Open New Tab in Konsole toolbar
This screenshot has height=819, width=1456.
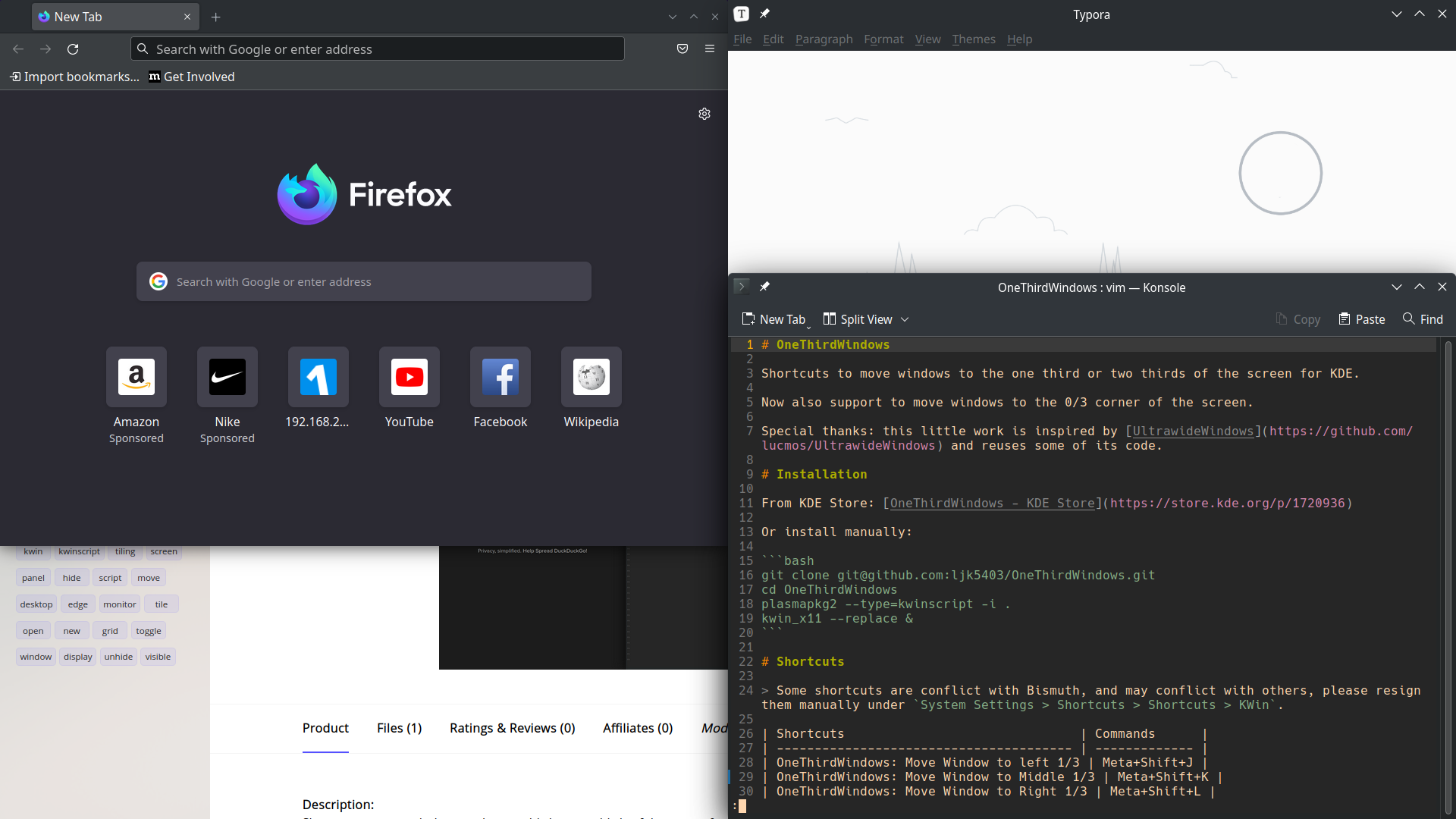pyautogui.click(x=774, y=319)
